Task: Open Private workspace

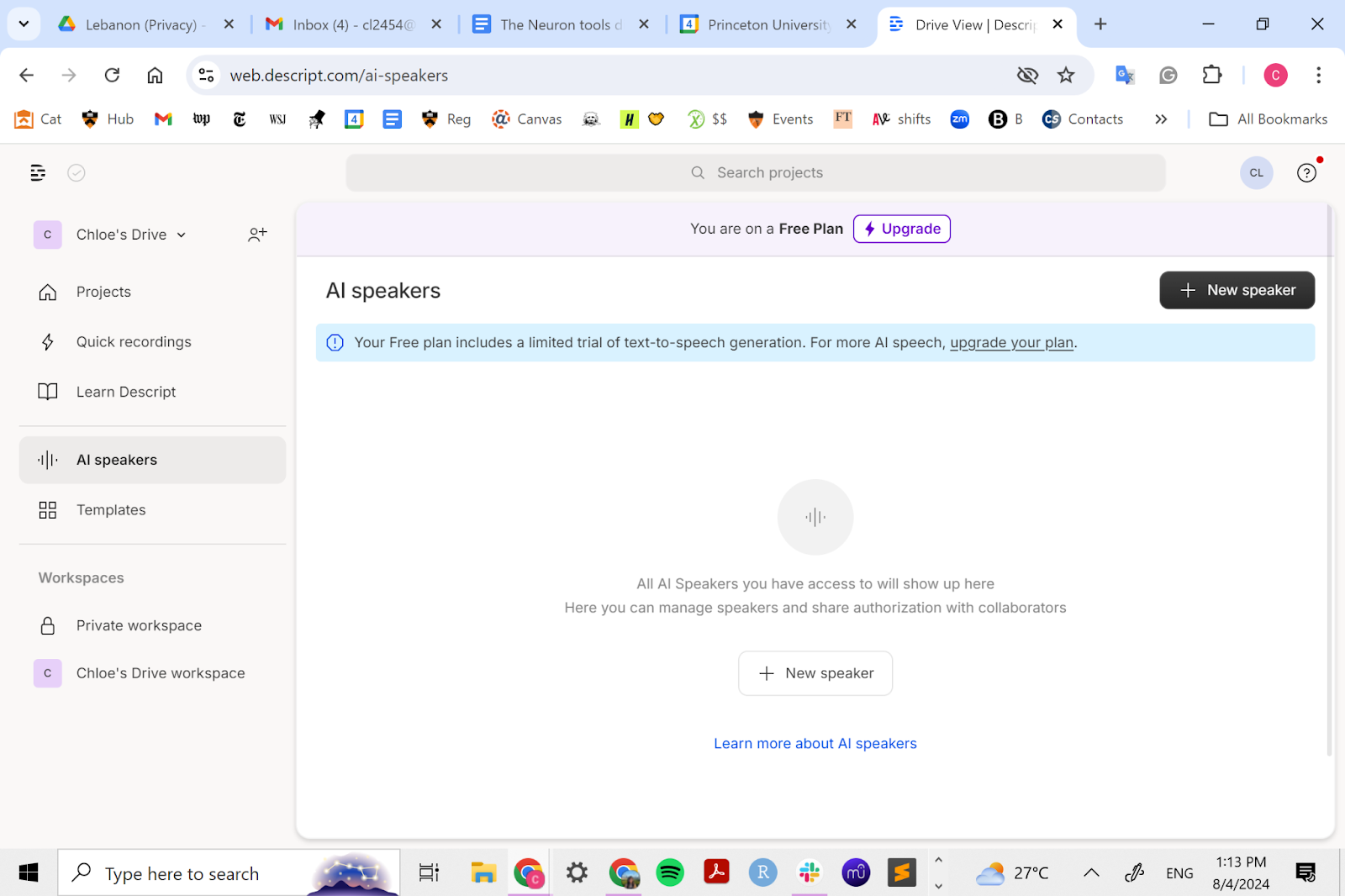Action: point(152,625)
